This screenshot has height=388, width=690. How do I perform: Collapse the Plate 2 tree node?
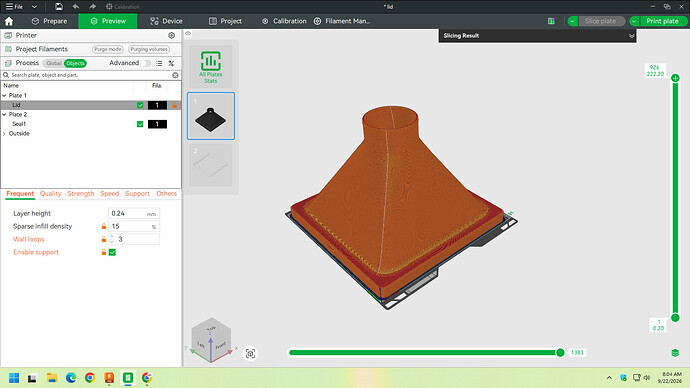point(4,114)
